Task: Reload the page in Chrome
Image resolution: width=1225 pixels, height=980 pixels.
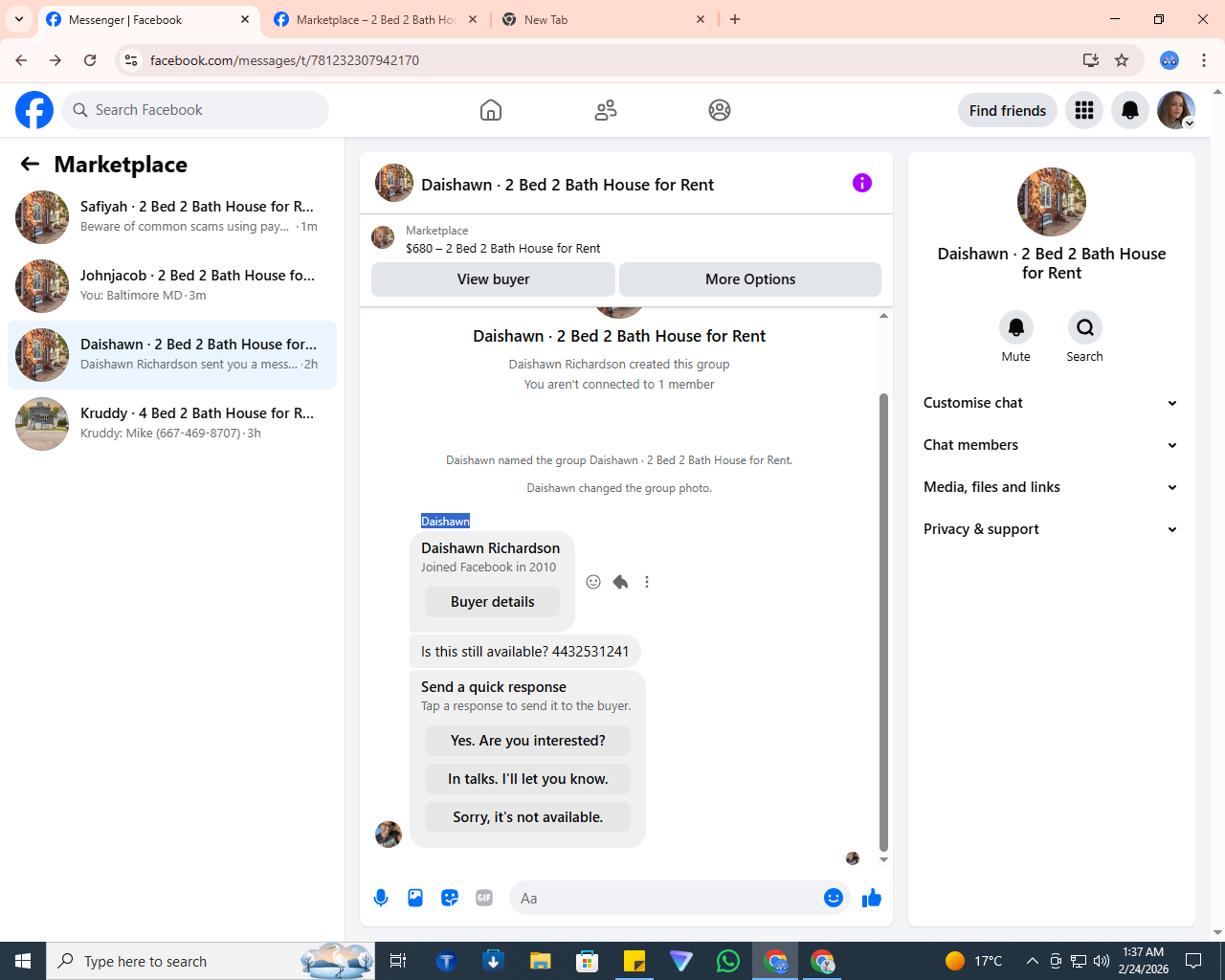Action: click(x=90, y=60)
